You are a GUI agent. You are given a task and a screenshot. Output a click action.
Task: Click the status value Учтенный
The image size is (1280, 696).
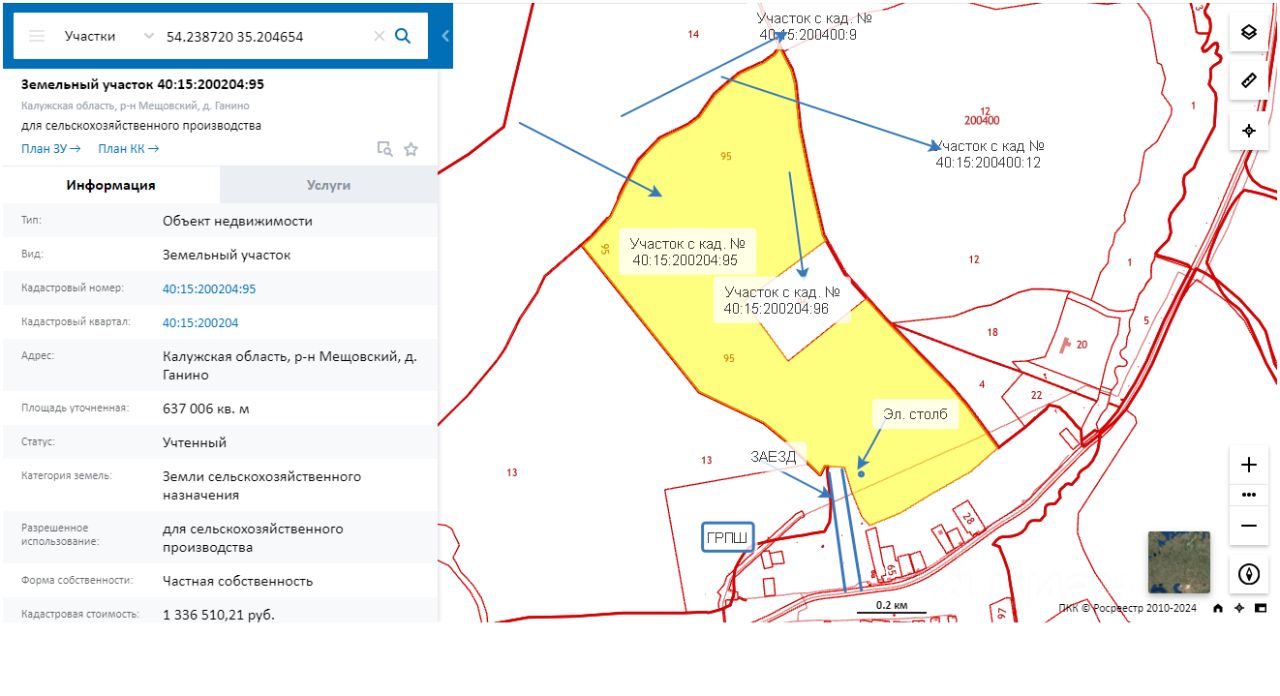pyautogui.click(x=195, y=442)
